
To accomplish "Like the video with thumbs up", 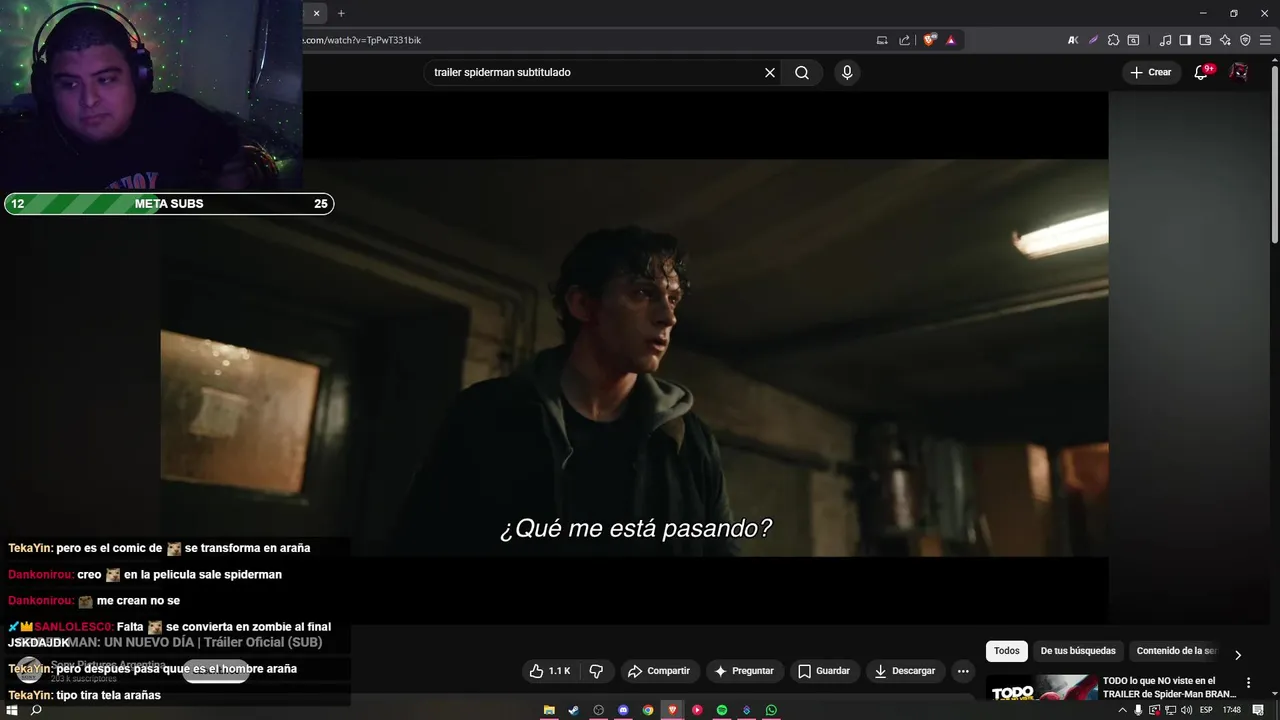I will [x=549, y=671].
